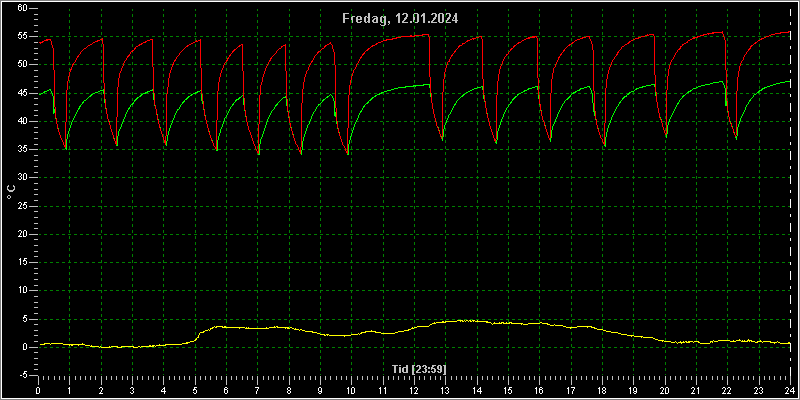The width and height of the screenshot is (800, 400).
Task: Select hour 0 on the time axis
Action: (38, 390)
